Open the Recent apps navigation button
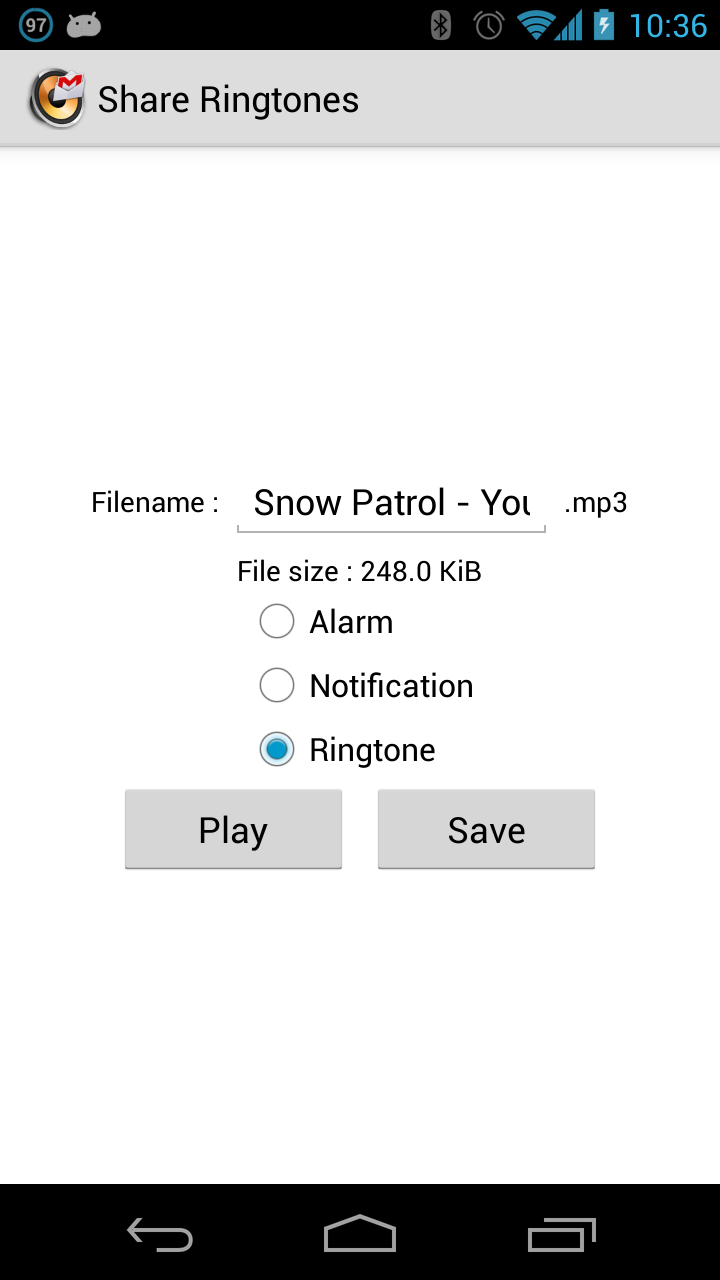 (561, 1235)
